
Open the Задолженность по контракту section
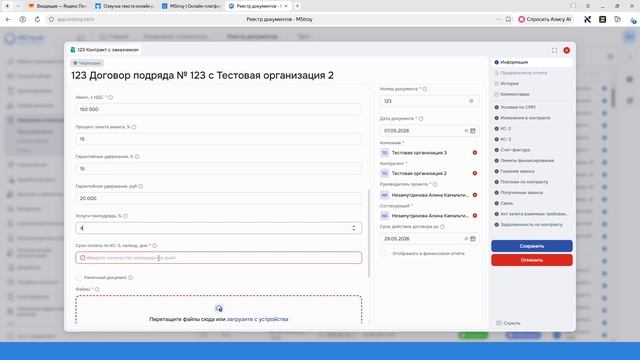click(x=531, y=224)
